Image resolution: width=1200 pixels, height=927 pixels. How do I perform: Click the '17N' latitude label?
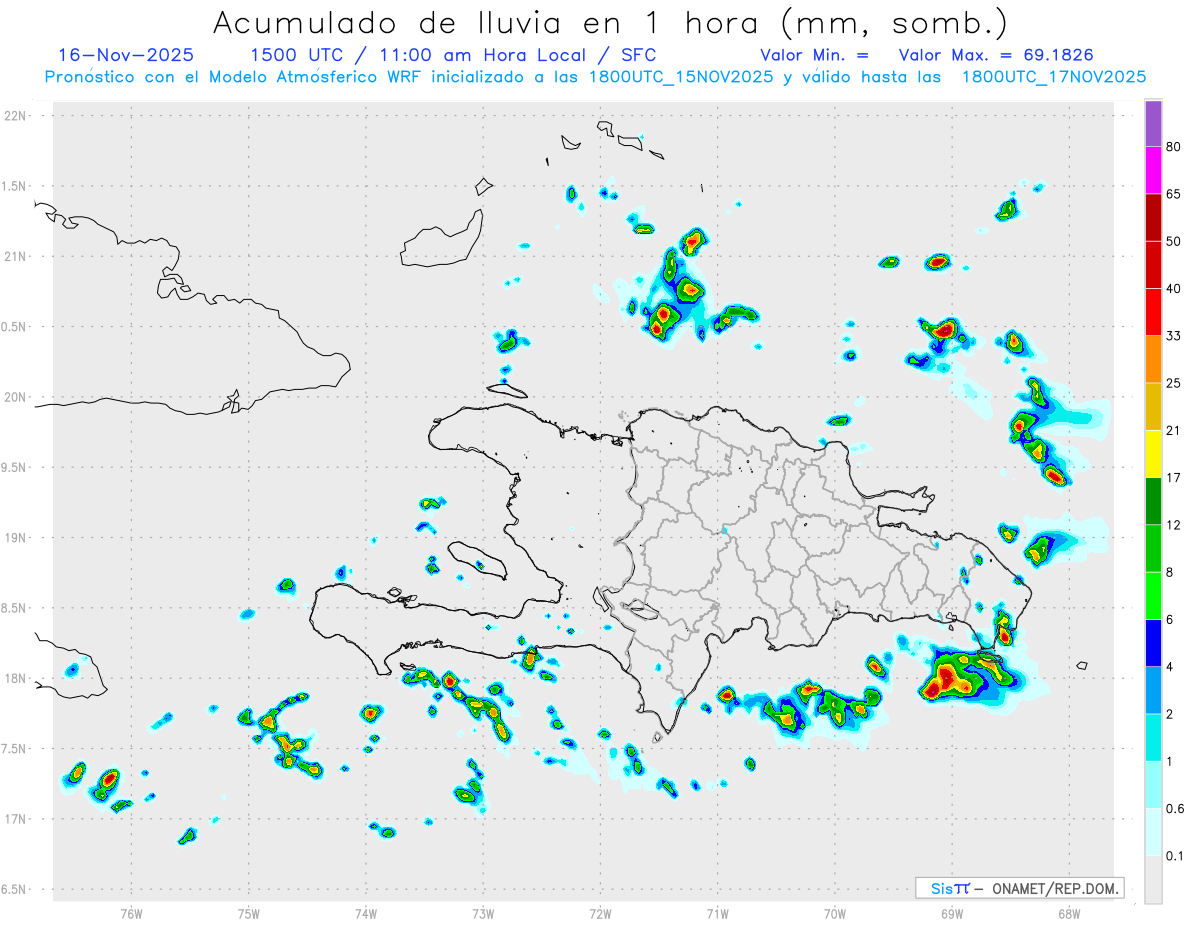point(14,819)
